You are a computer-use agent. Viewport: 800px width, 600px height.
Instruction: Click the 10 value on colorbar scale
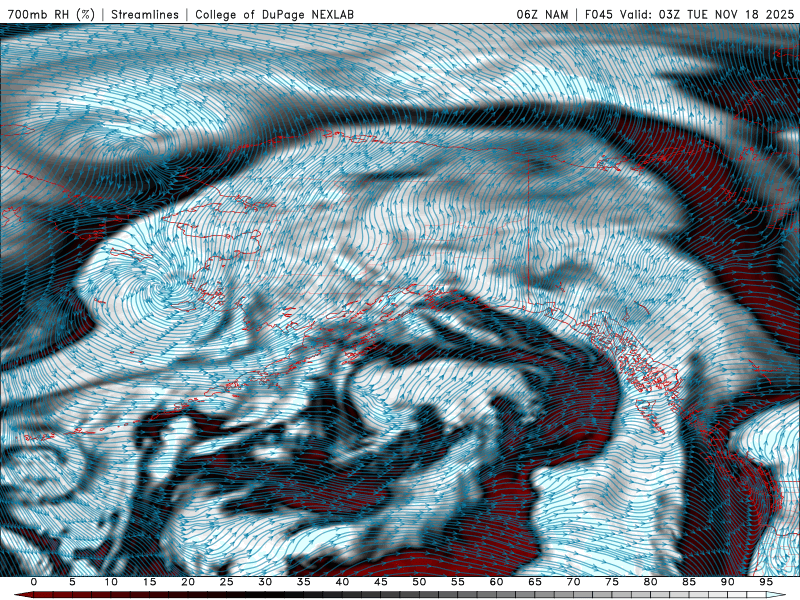coord(111,582)
